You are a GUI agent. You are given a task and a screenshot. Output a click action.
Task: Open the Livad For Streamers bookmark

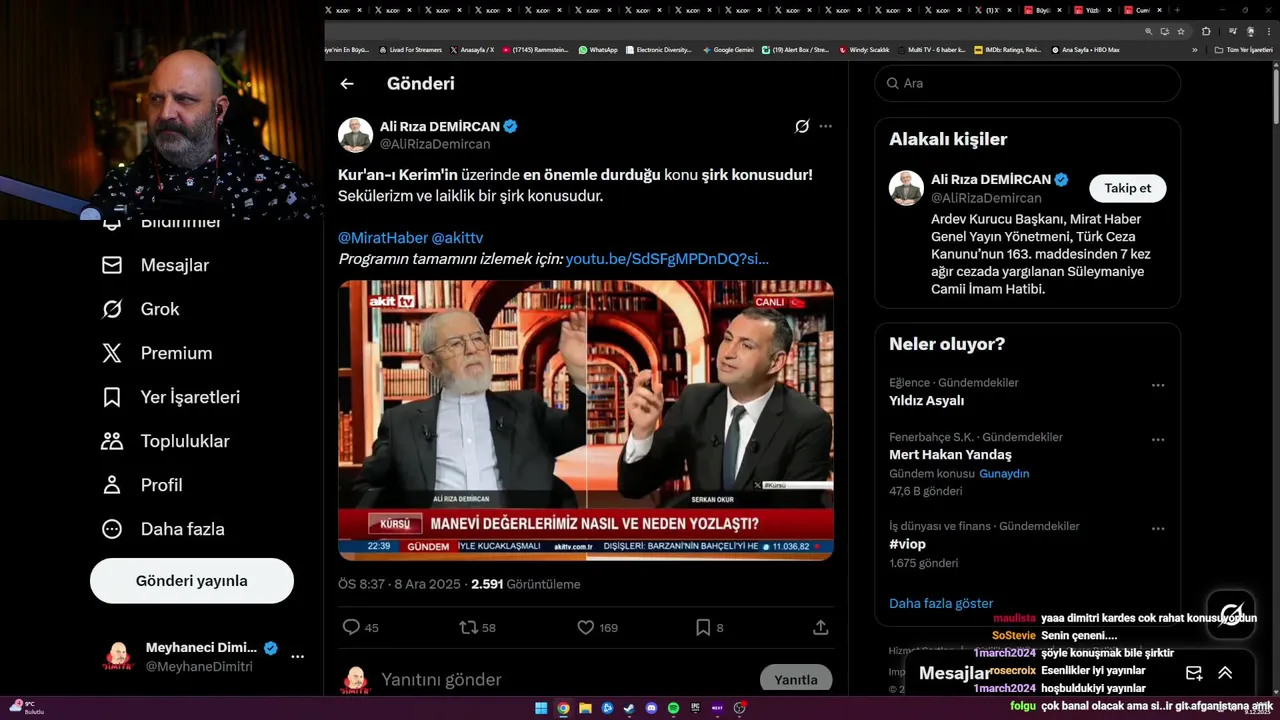click(410, 49)
